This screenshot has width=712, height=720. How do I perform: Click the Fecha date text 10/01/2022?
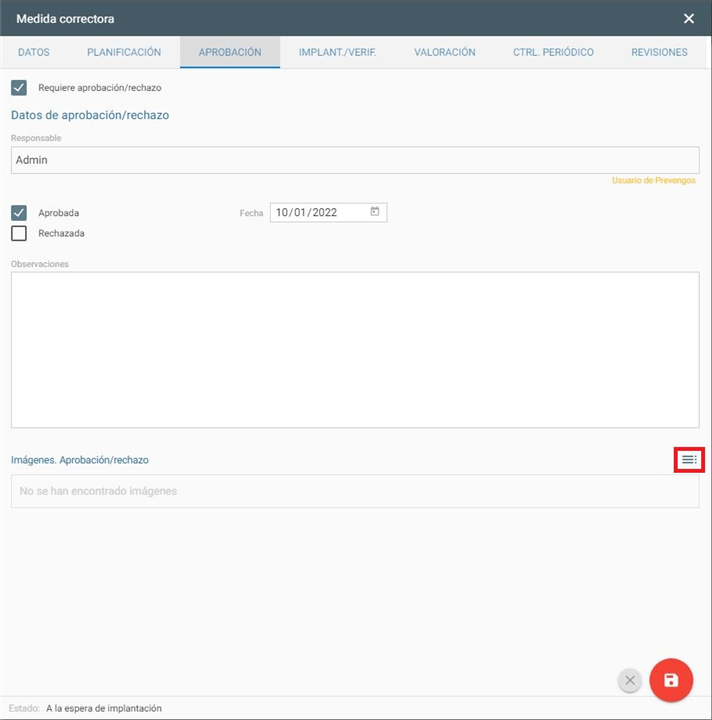click(x=307, y=213)
